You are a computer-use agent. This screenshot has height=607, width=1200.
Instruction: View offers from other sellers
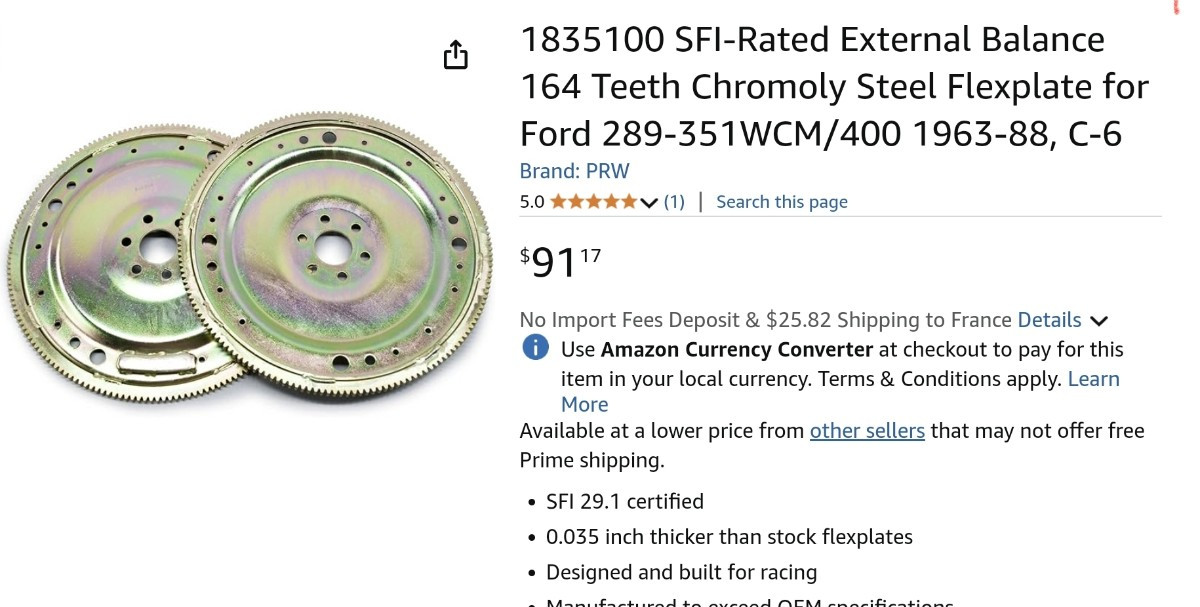[866, 431]
